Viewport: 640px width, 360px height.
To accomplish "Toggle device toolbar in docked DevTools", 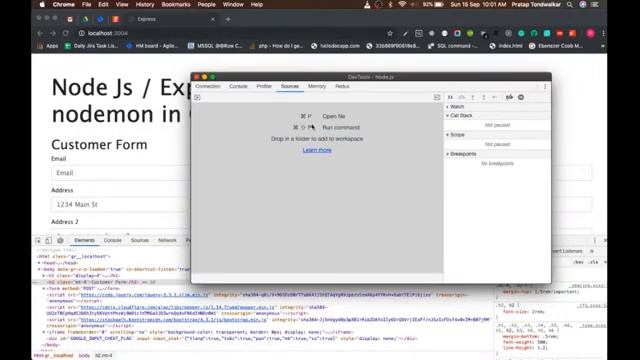I will [49, 241].
